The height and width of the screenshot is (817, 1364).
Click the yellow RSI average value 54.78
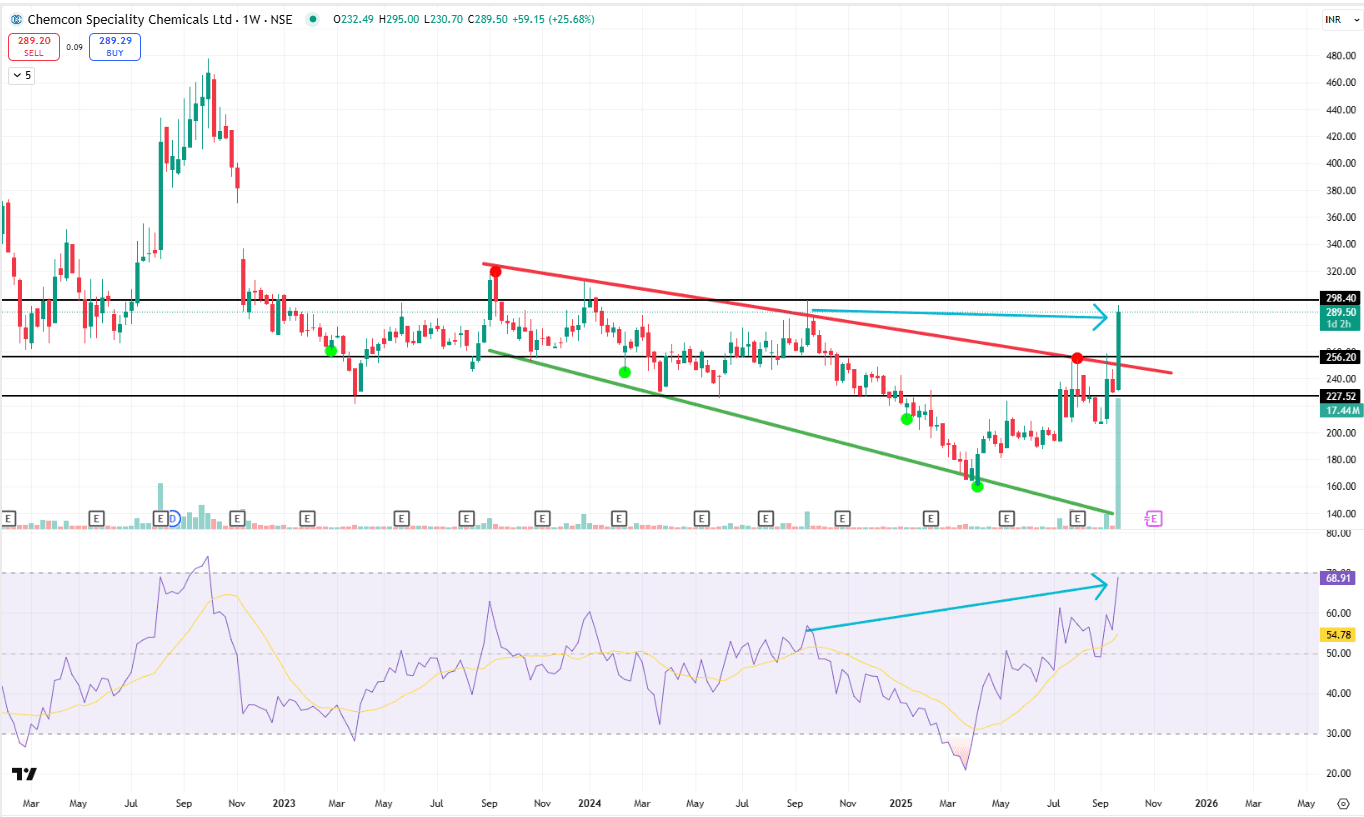click(x=1340, y=635)
